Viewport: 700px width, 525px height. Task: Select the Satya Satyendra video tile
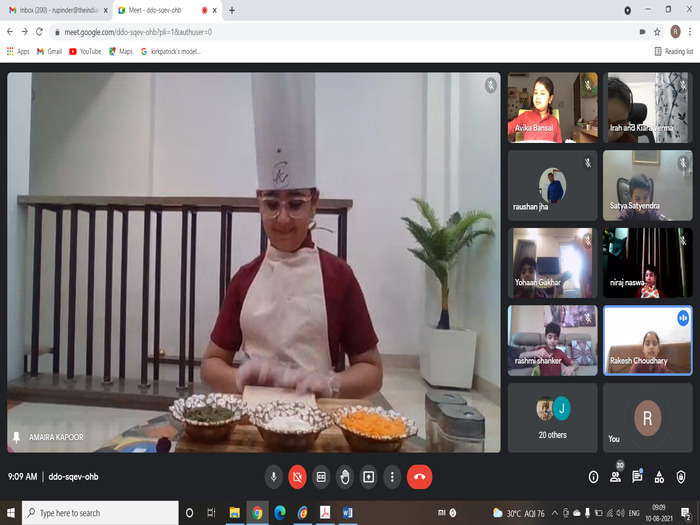(x=647, y=185)
